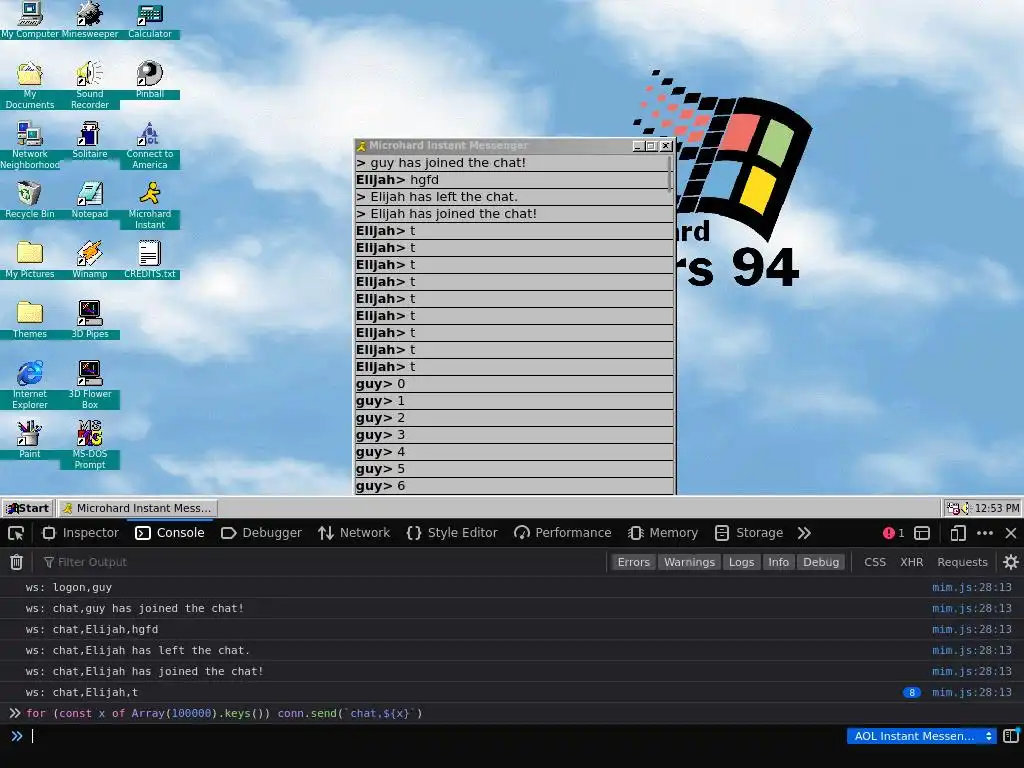Toggle the CSS console filter
Image resolution: width=1024 pixels, height=768 pixels.
click(x=874, y=562)
